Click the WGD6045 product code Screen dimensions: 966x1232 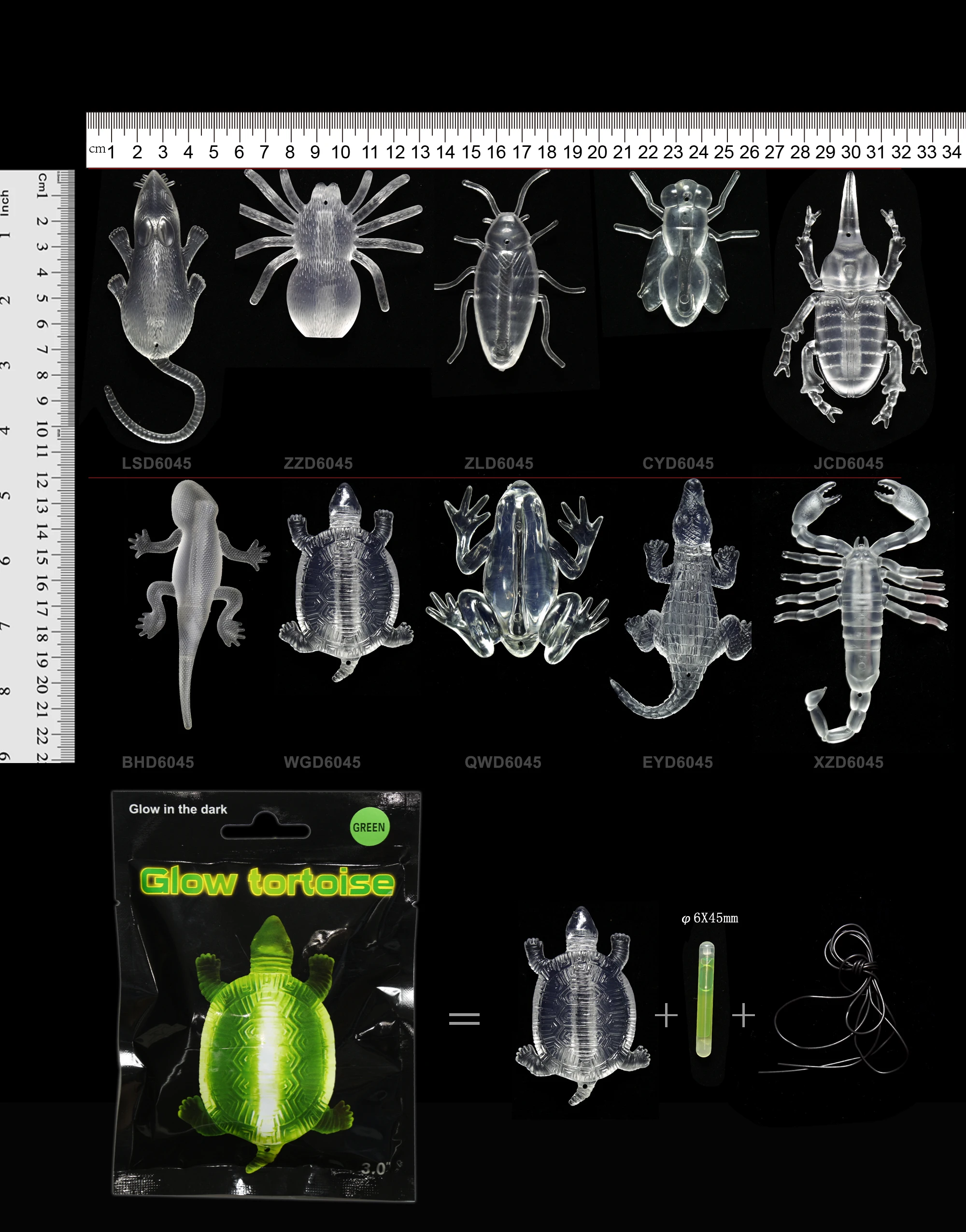click(x=322, y=762)
